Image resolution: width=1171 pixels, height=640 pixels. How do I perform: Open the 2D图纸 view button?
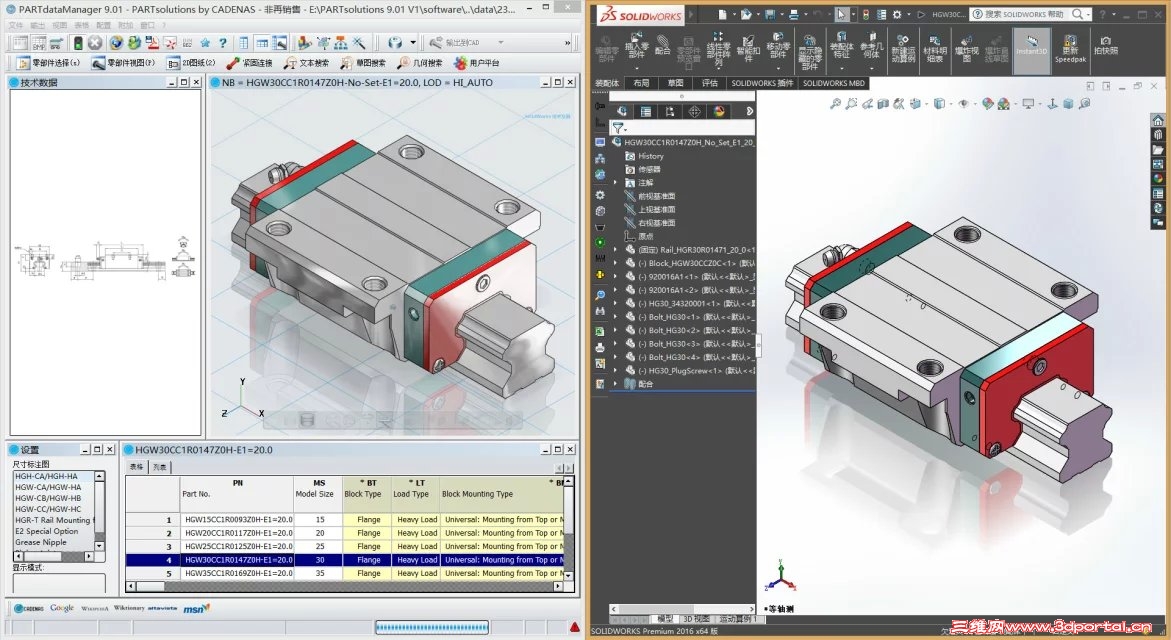(191, 63)
